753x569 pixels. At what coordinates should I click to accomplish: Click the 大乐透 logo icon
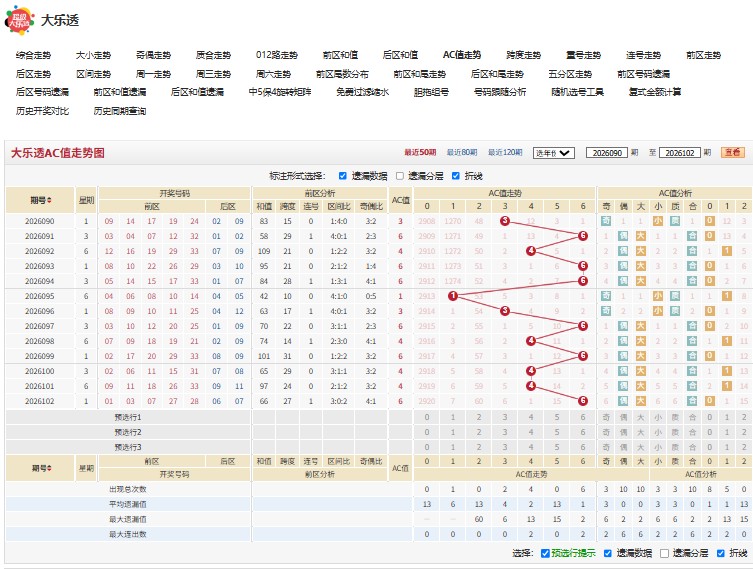coord(19,20)
